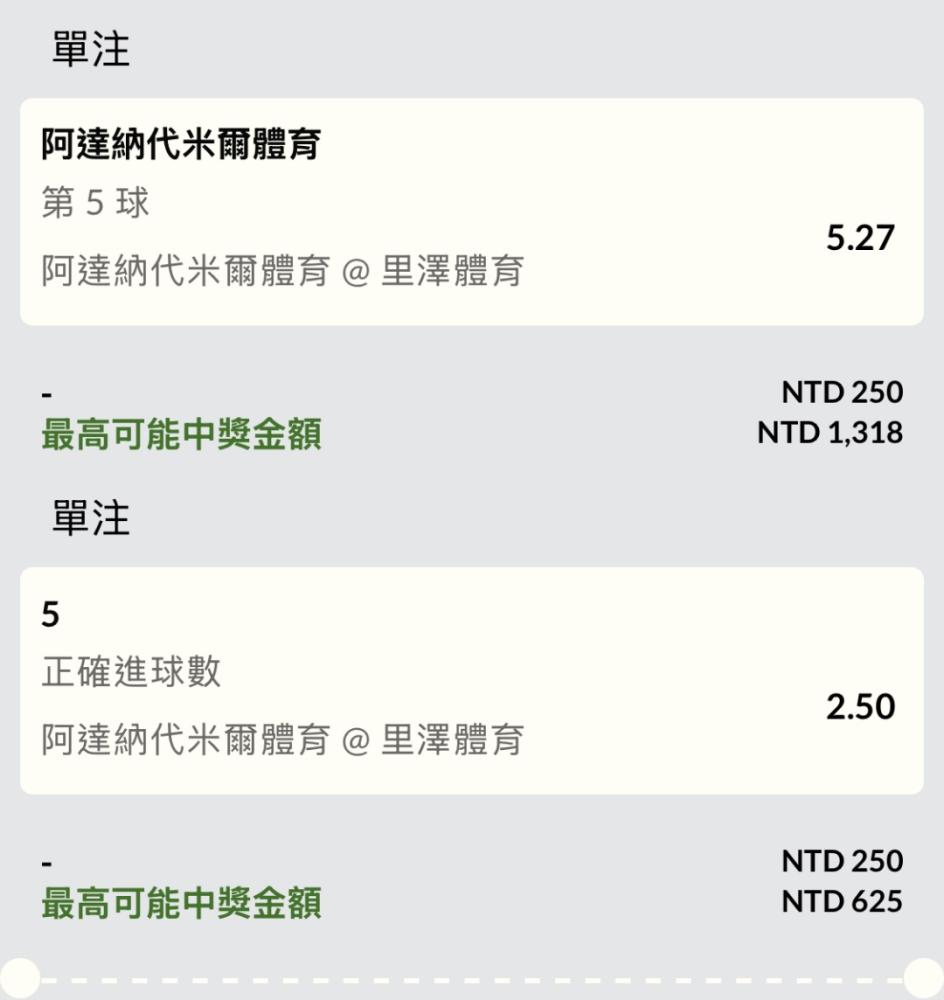Select the bold 5 selection title

point(50,614)
